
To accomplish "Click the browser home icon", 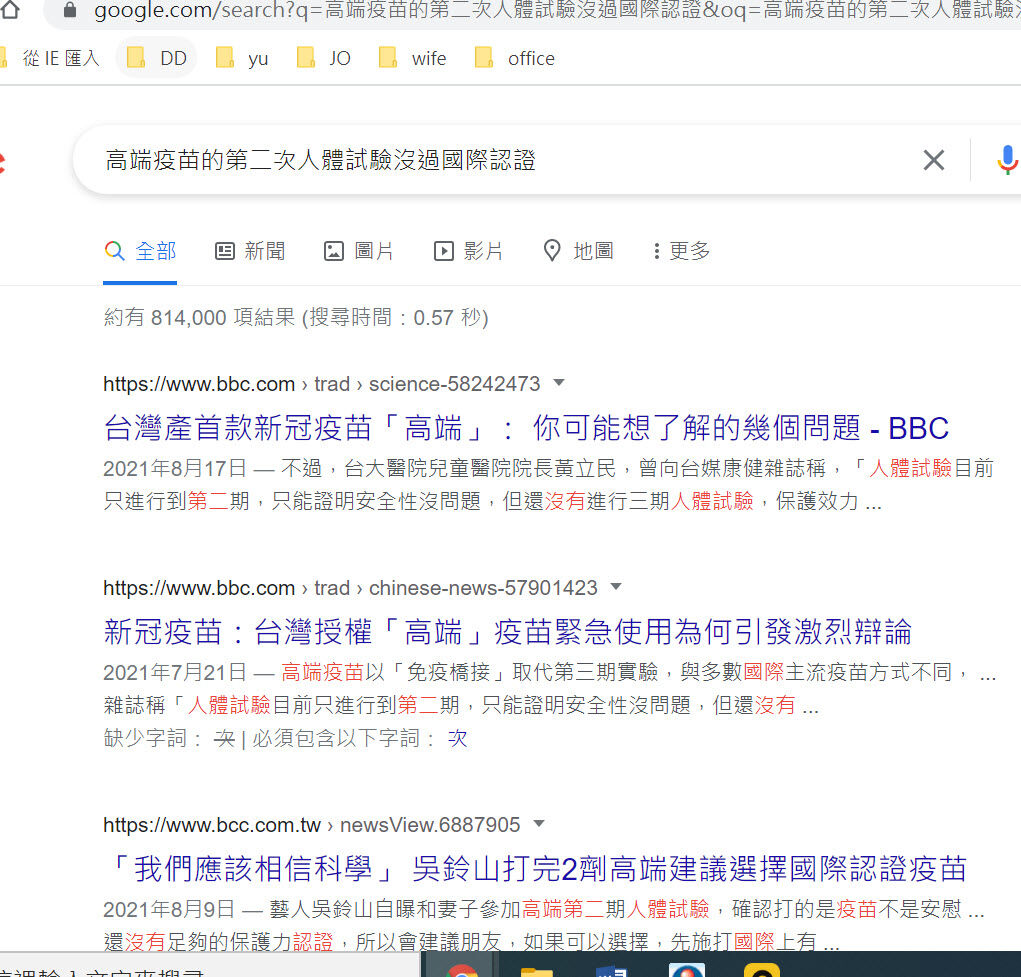I will click(x=10, y=9).
